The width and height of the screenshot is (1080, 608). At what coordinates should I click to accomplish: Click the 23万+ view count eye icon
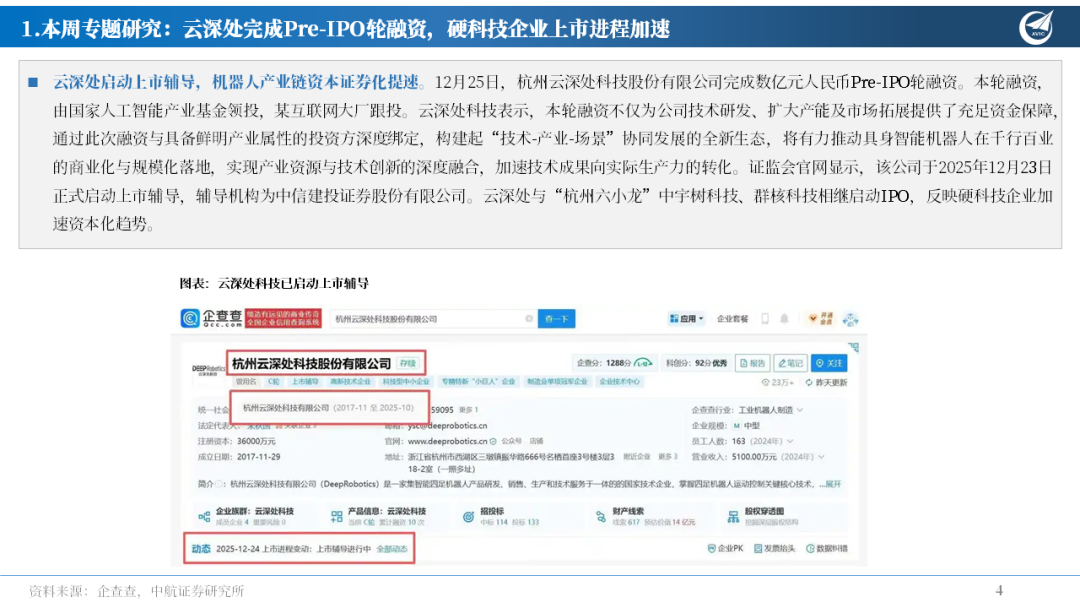coord(765,383)
